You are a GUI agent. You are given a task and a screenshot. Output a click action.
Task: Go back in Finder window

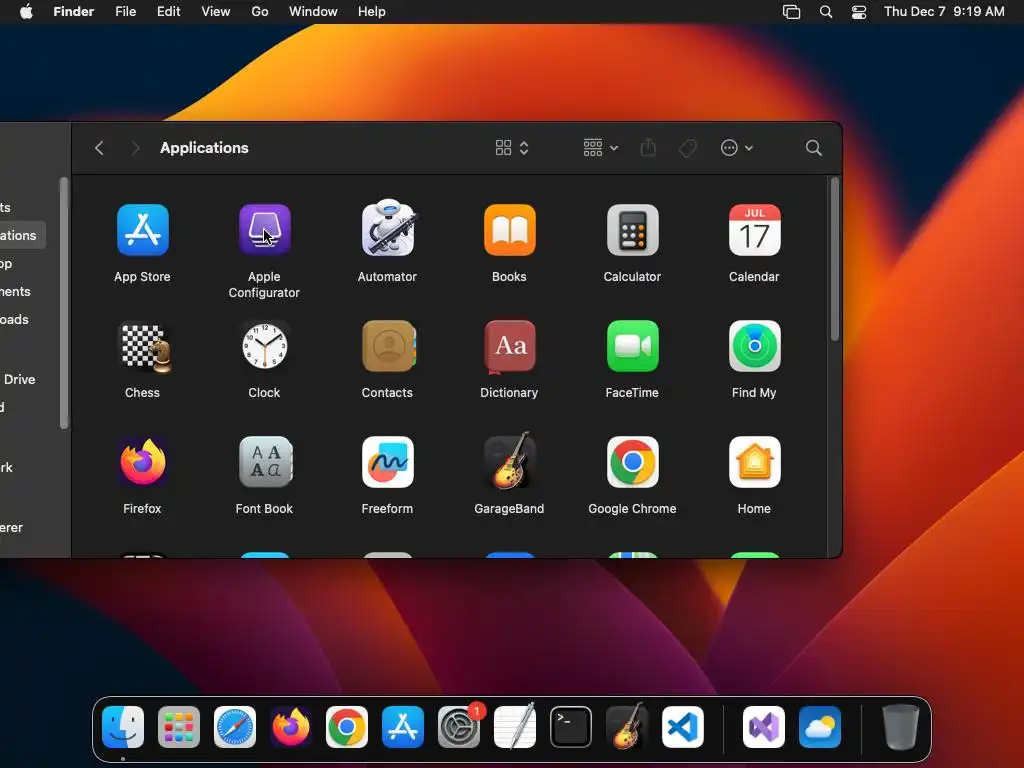[x=99, y=148]
